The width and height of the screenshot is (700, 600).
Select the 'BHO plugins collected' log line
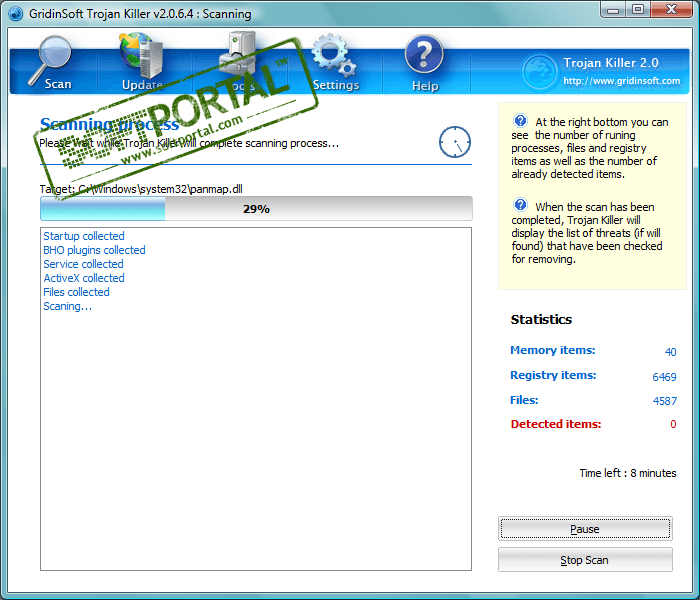tap(94, 250)
